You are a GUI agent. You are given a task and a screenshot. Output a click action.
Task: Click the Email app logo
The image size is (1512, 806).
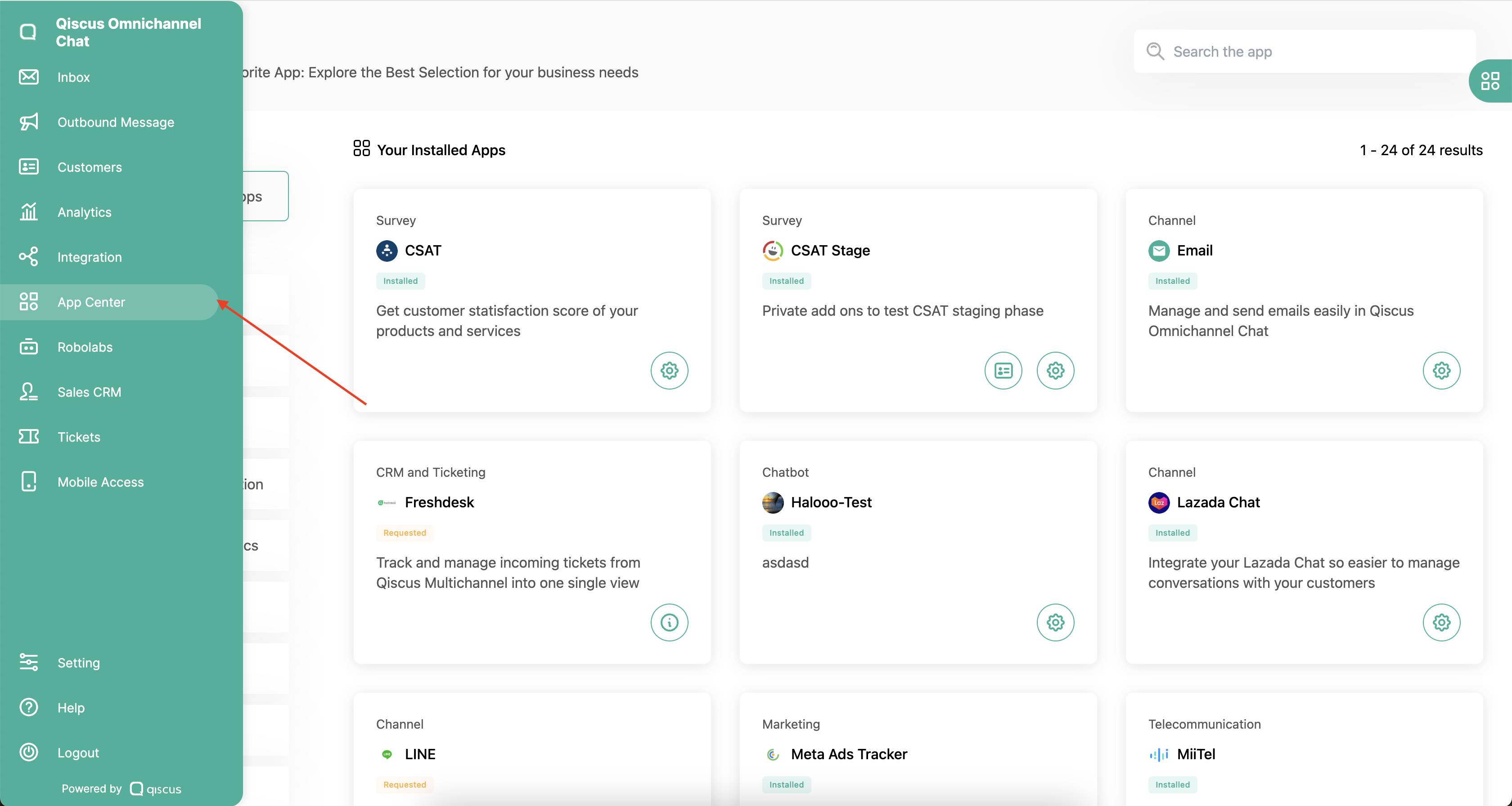coord(1159,251)
